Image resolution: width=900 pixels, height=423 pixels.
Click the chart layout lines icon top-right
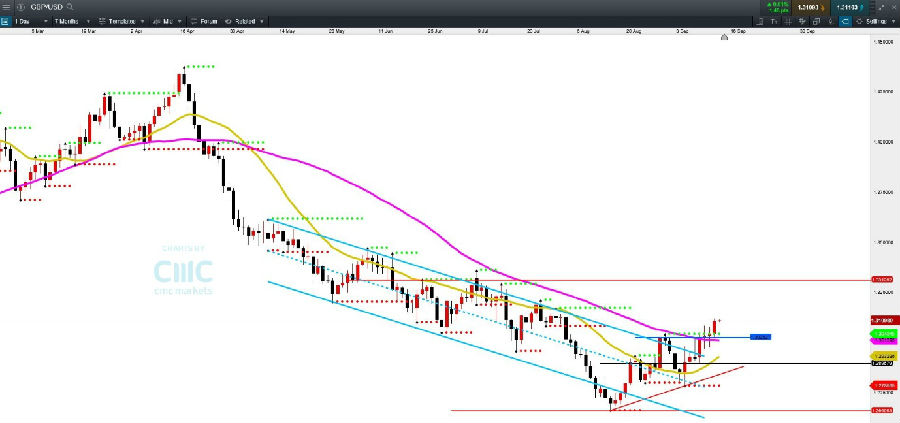(x=872, y=7)
